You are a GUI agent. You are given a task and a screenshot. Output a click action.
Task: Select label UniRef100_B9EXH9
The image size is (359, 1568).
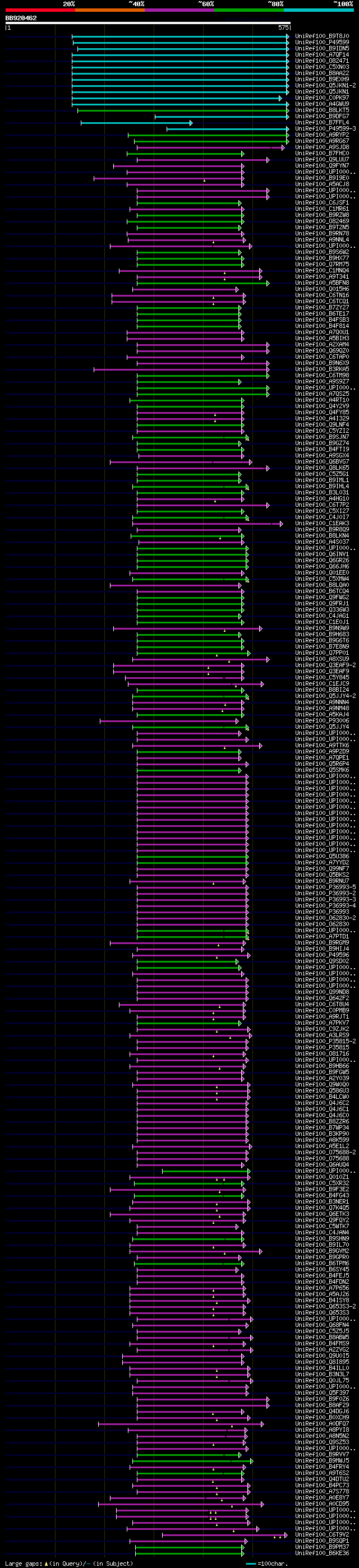tap(323, 79)
